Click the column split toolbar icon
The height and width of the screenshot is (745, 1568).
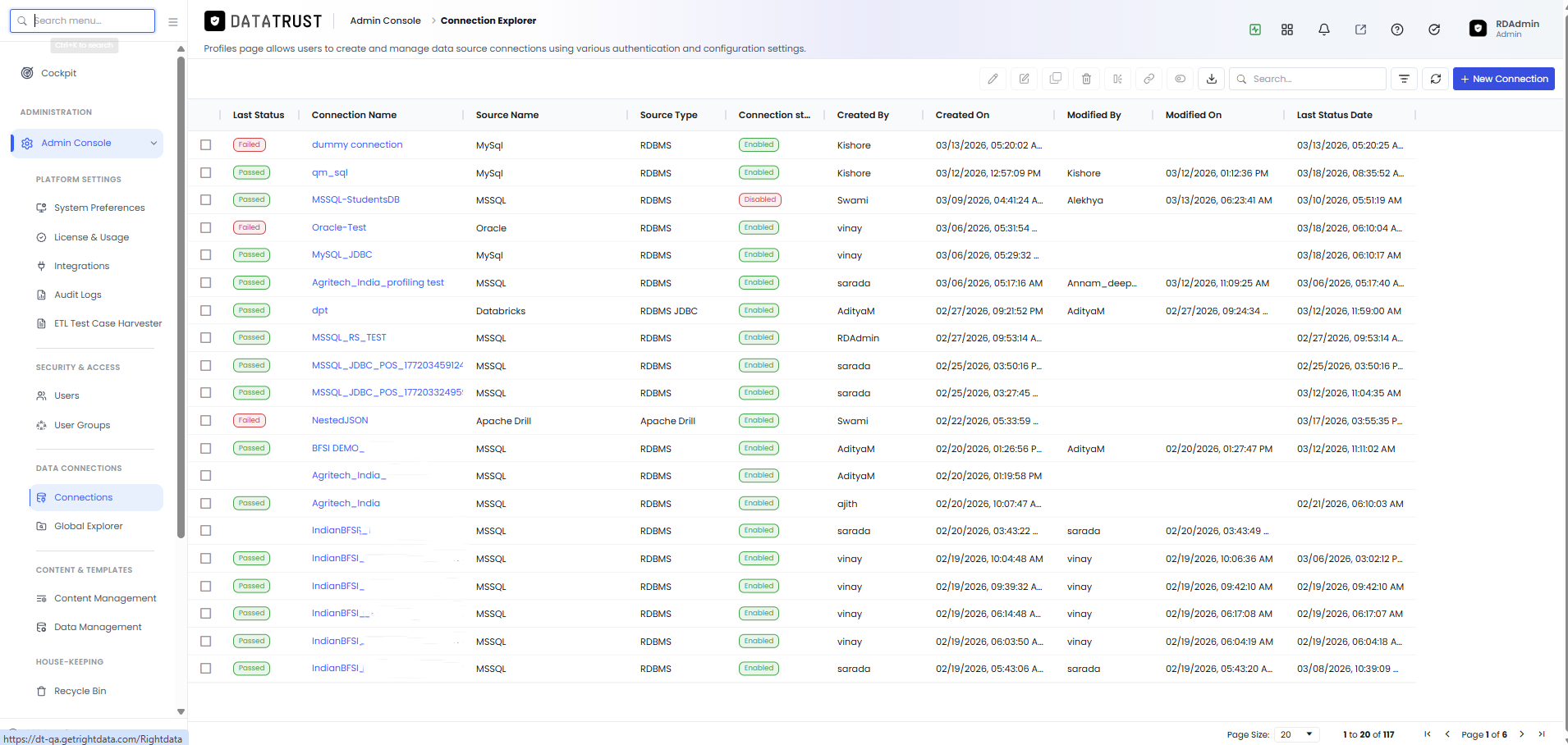click(x=1117, y=79)
